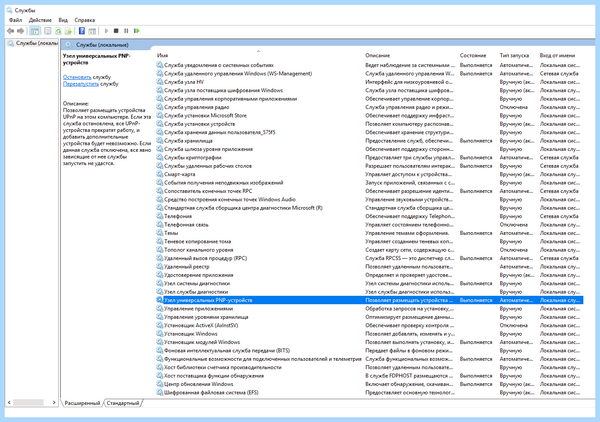This screenshot has width=600, height=422.
Task: Click the gear icon next to Удаленный реестр
Action: (160, 266)
